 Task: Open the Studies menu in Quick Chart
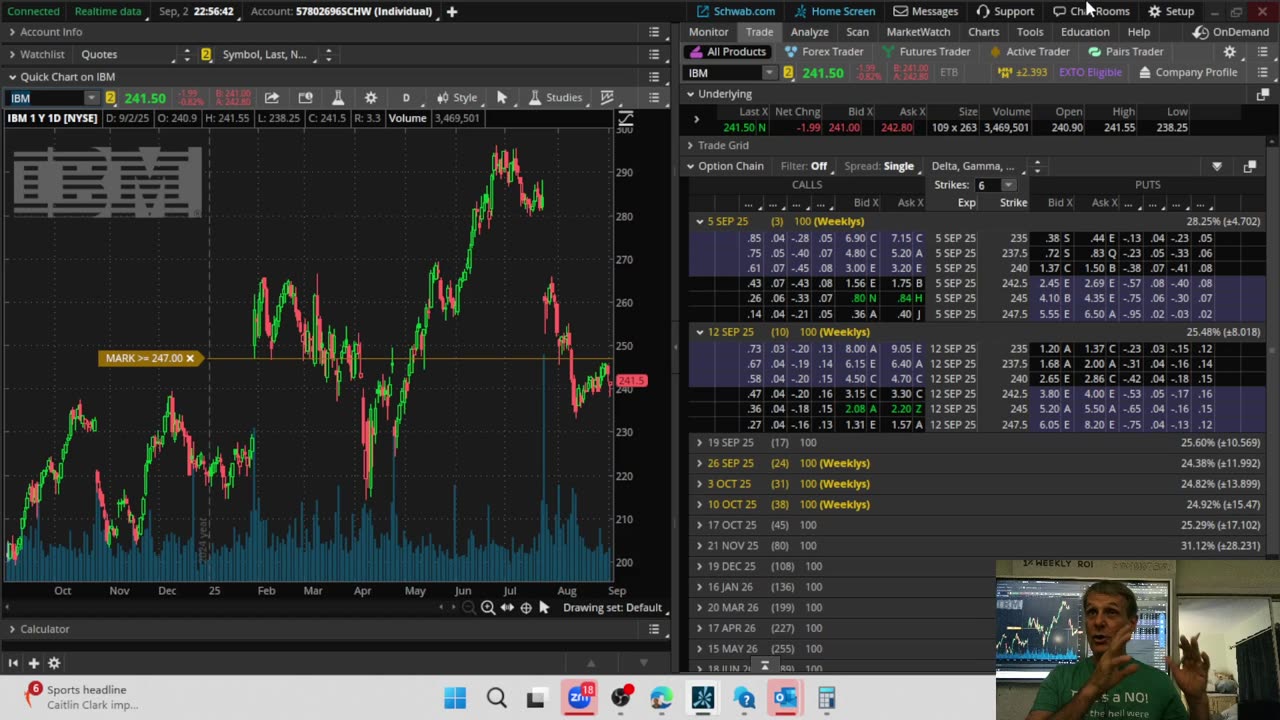(555, 97)
